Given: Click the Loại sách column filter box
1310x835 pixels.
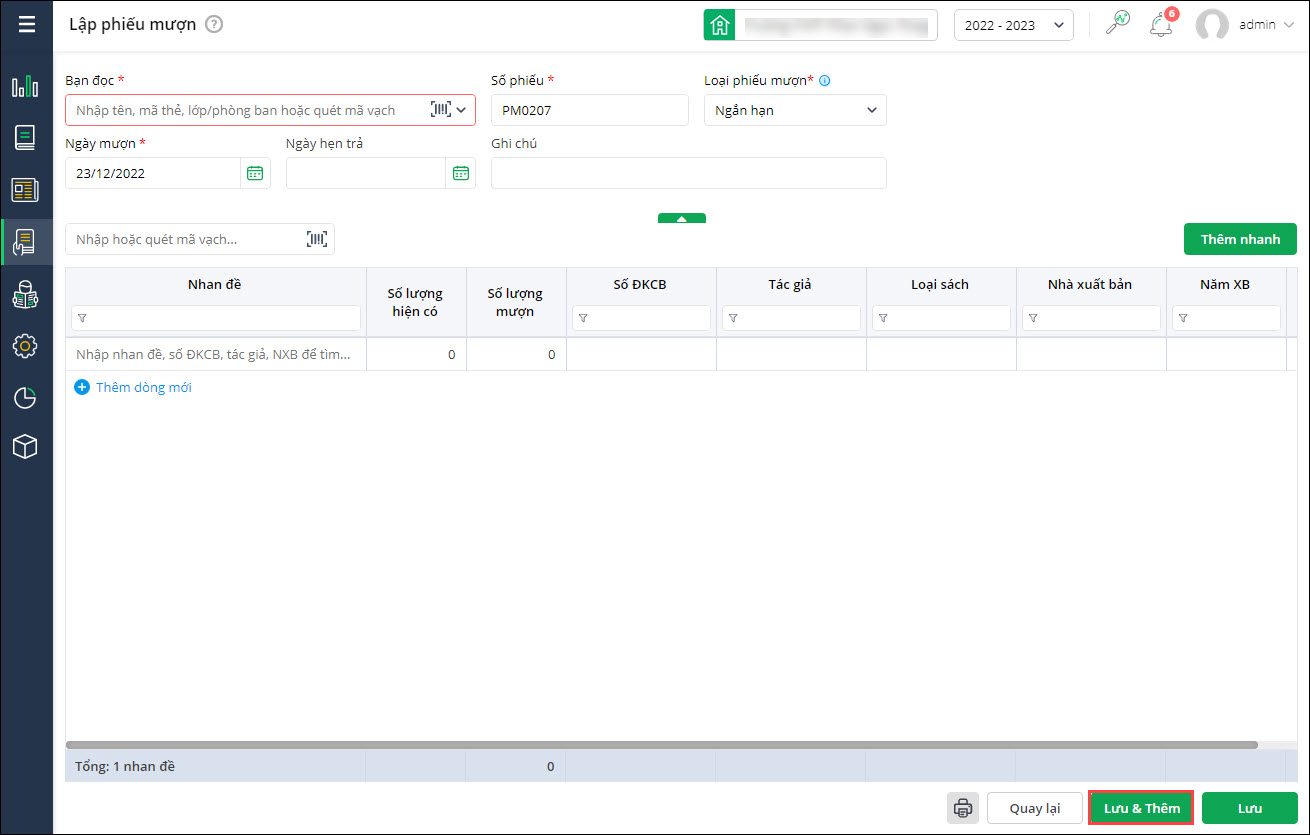Looking at the screenshot, I should click(942, 318).
